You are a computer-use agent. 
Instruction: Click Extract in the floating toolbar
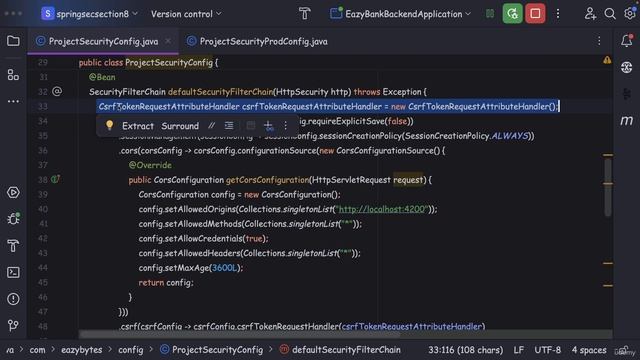(138, 126)
